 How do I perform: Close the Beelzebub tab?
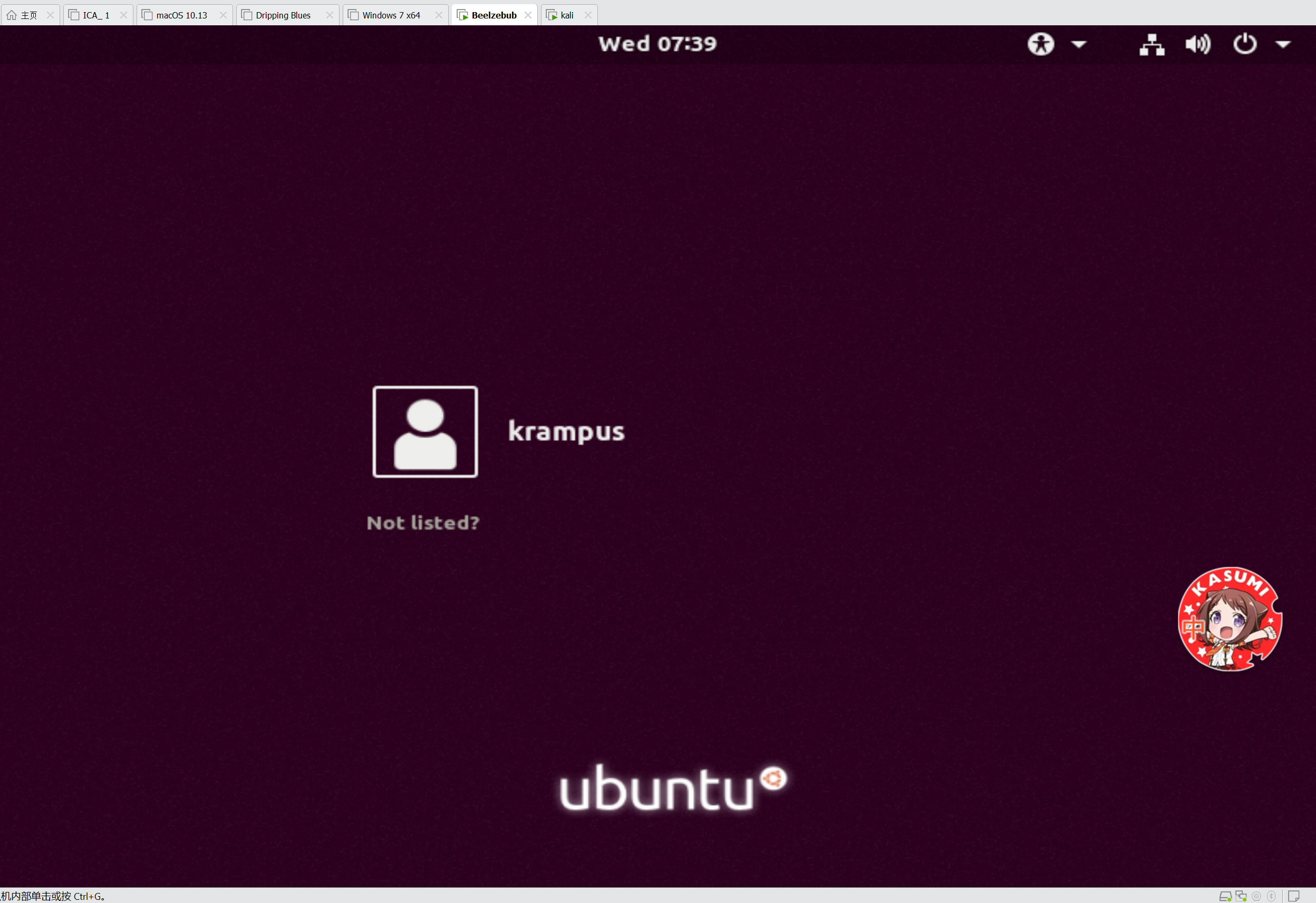pos(528,15)
